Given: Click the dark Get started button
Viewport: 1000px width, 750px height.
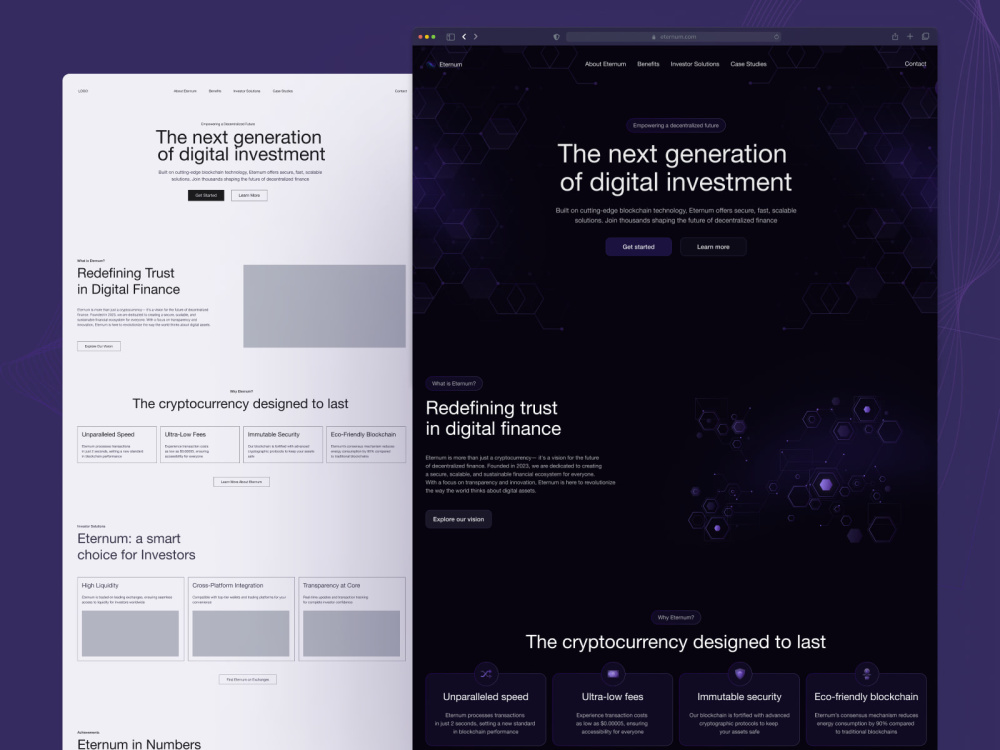Looking at the screenshot, I should pyautogui.click(x=638, y=247).
